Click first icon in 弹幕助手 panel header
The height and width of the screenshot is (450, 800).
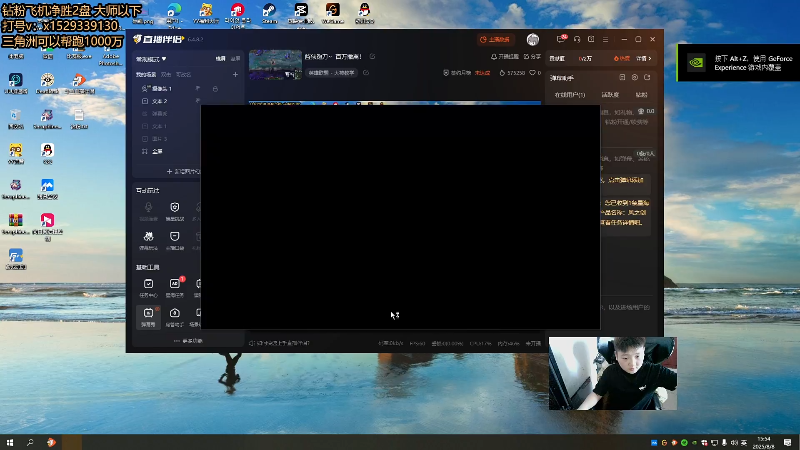(622, 78)
